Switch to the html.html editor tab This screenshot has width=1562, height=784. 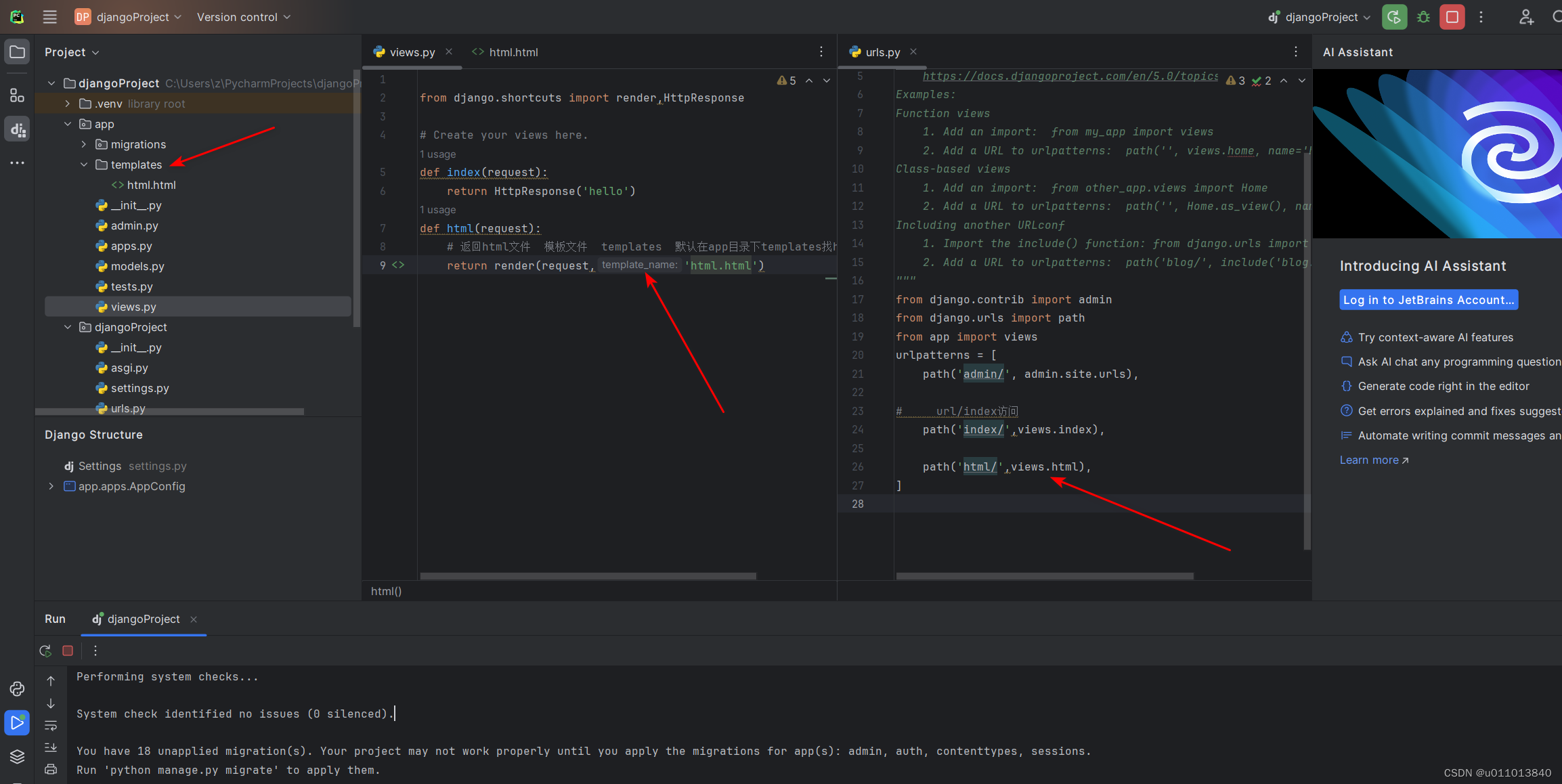coord(513,52)
